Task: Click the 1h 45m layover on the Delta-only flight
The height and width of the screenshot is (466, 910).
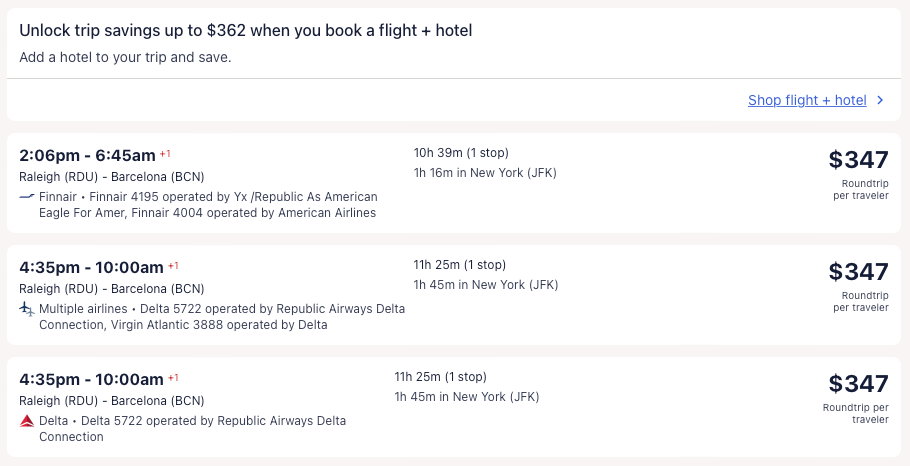Action: (x=467, y=397)
